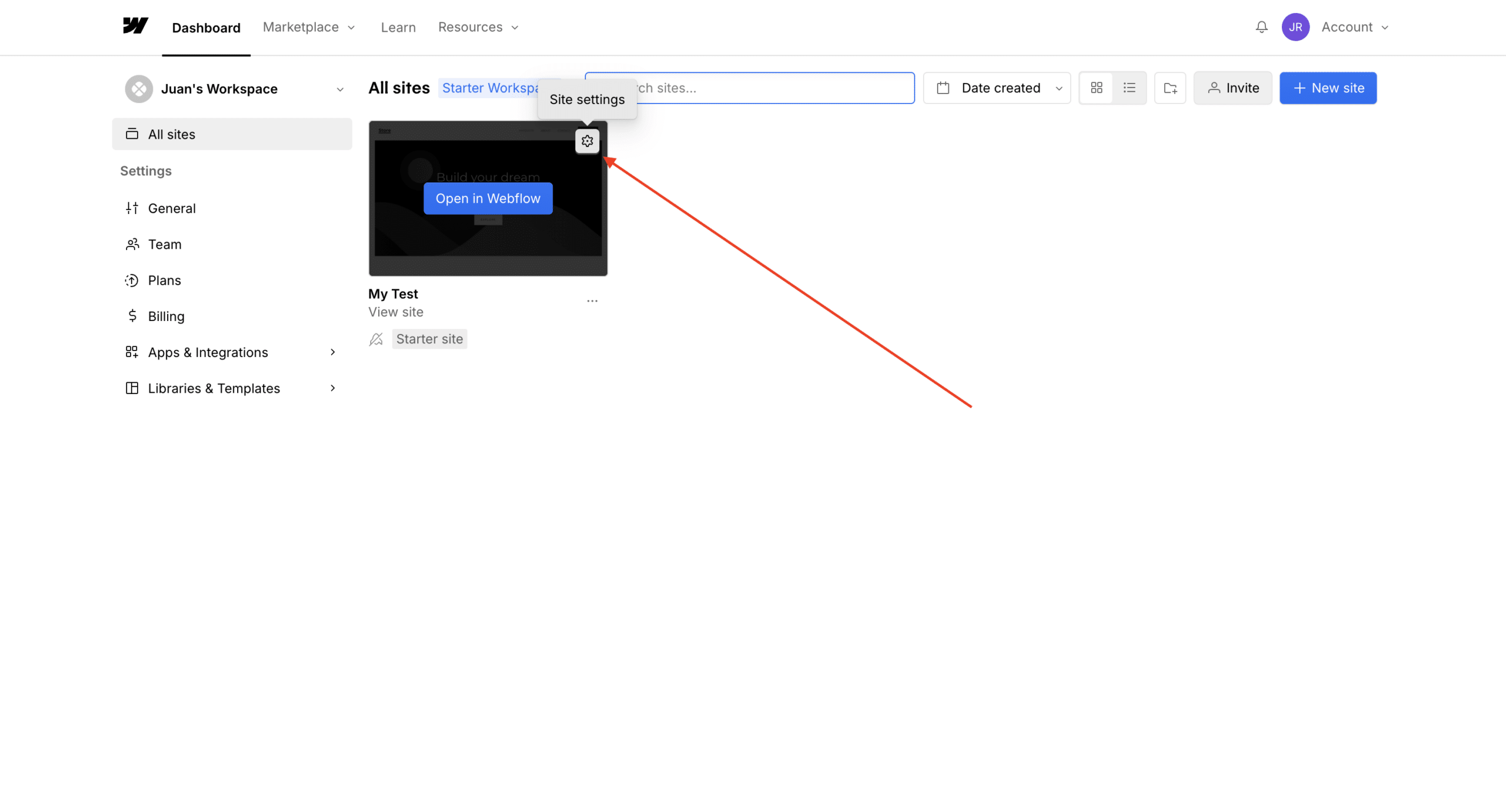This screenshot has height=812, width=1506.
Task: Click the All sites sidebar icon
Action: (132, 133)
